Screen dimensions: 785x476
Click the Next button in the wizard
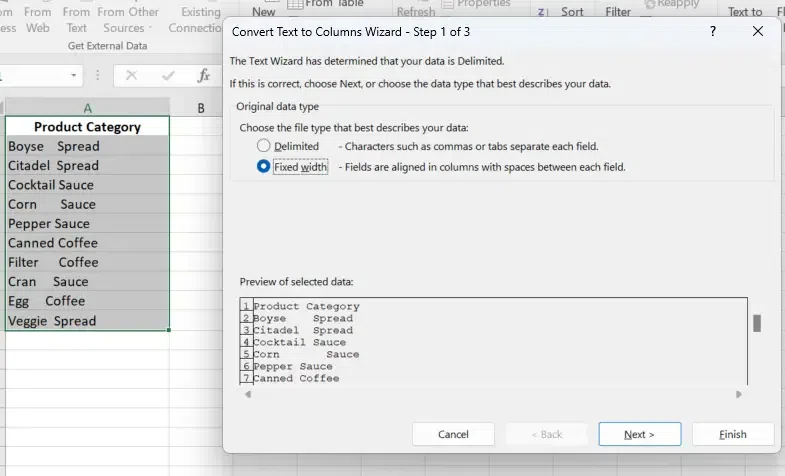pyautogui.click(x=639, y=434)
